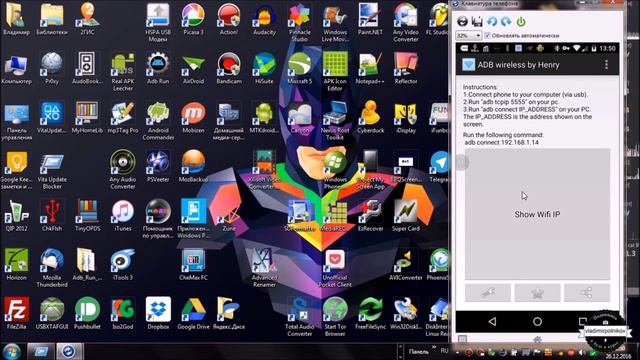Open the FreeFileSync desktop shortcut
The image size is (640, 360).
(370, 313)
